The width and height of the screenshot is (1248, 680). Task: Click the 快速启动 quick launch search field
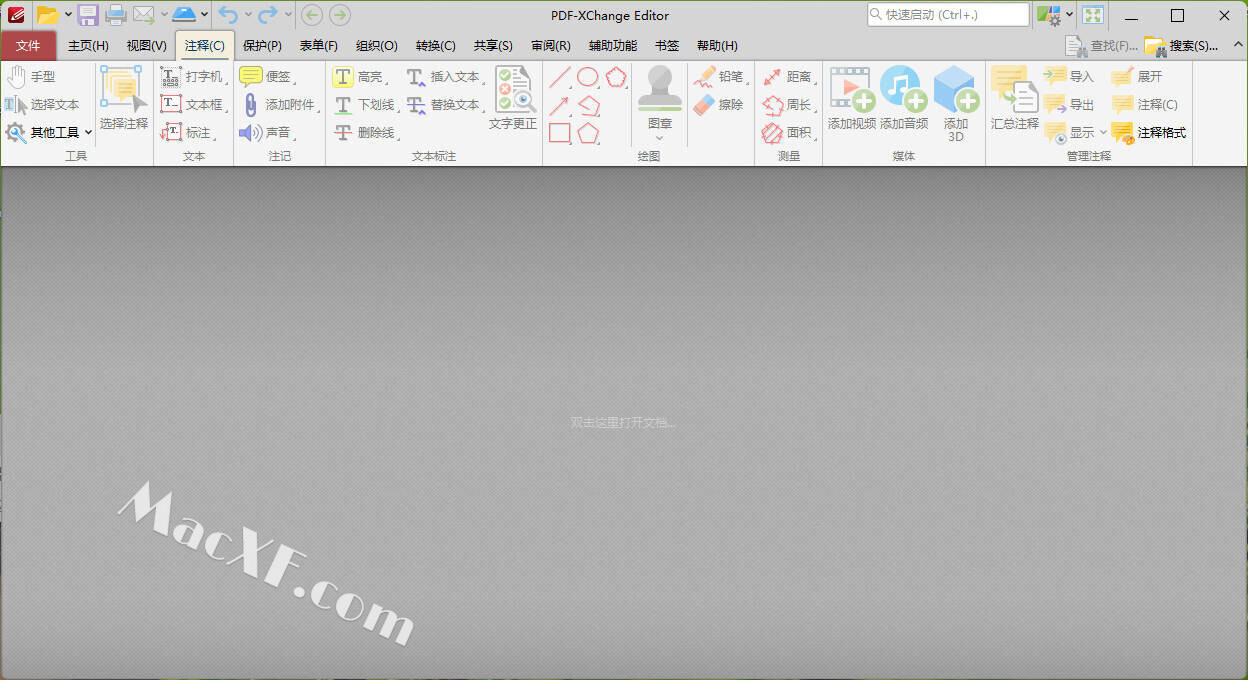[947, 15]
